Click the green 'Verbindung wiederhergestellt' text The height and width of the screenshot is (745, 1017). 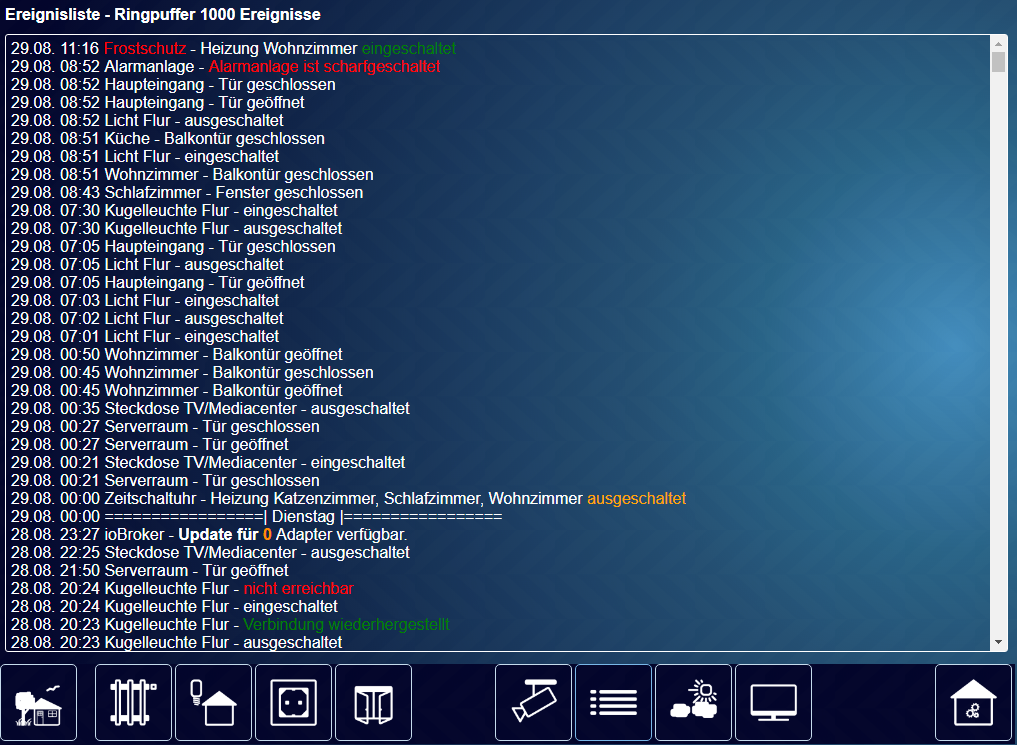click(346, 624)
